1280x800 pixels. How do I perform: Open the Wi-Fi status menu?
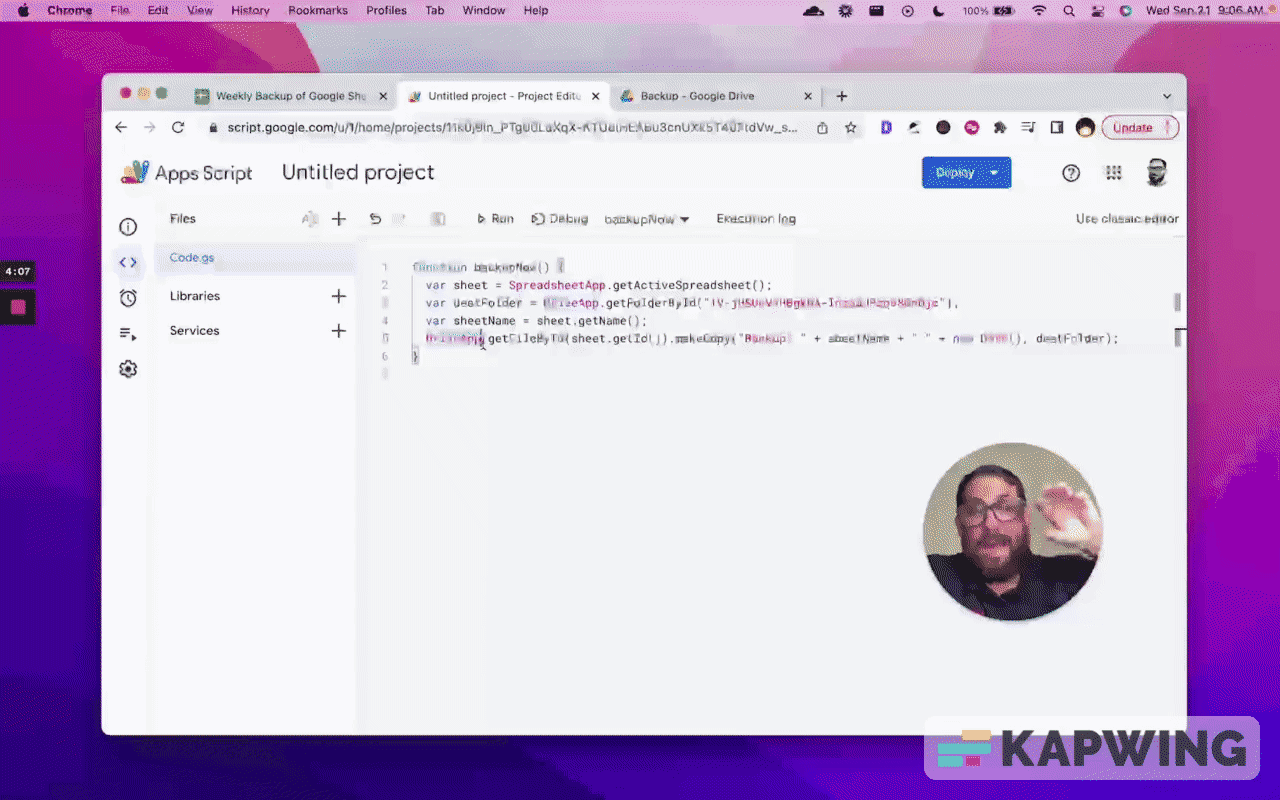tap(1039, 10)
